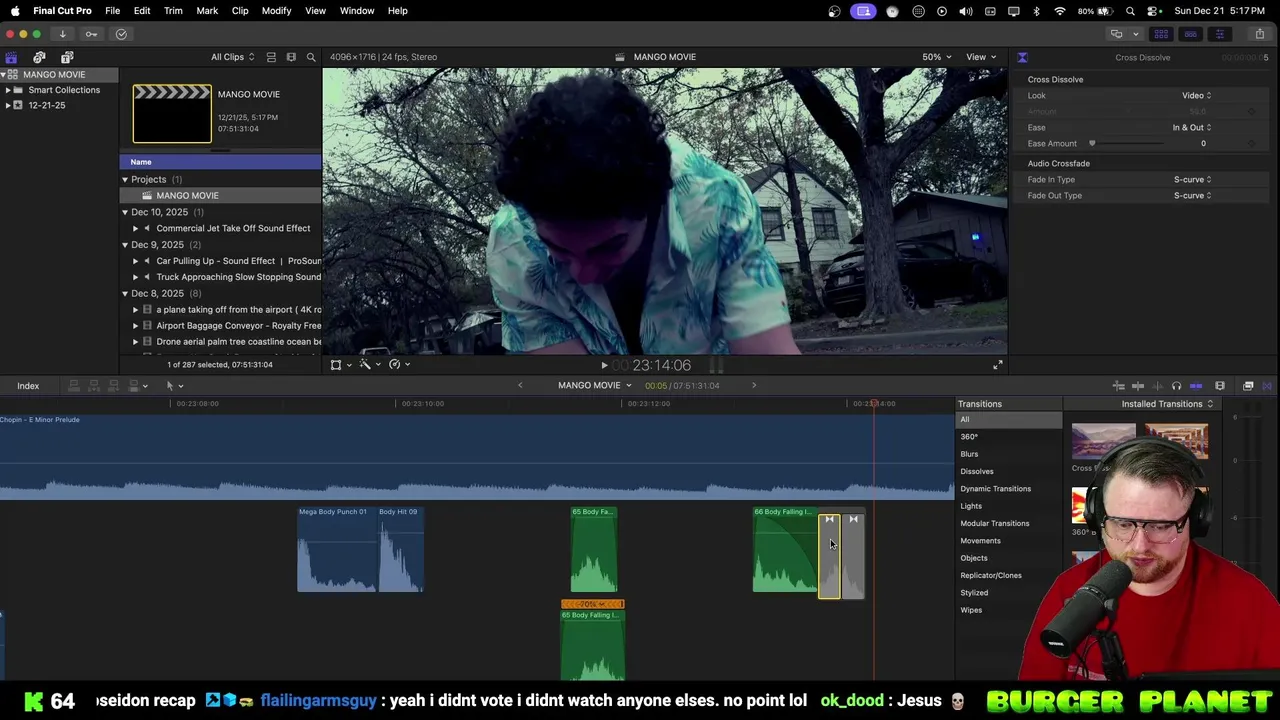This screenshot has height=720, width=1280.
Task: Toggle the Transitions browser
Action: [1267, 386]
